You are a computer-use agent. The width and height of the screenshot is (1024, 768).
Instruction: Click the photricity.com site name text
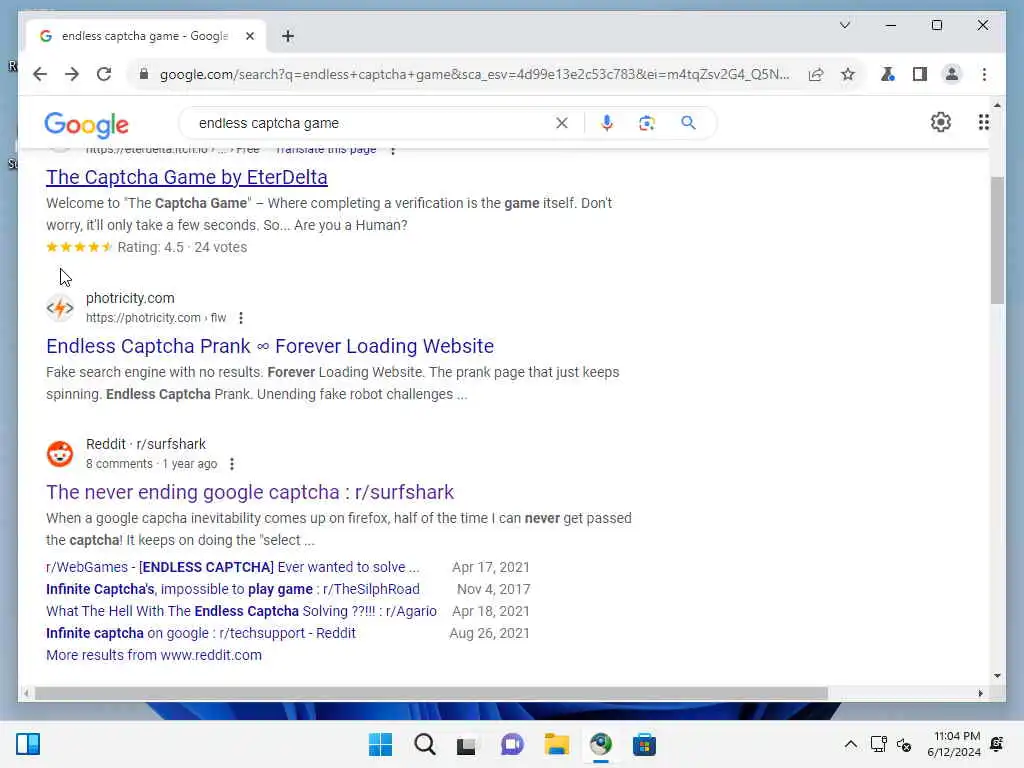tap(130, 298)
